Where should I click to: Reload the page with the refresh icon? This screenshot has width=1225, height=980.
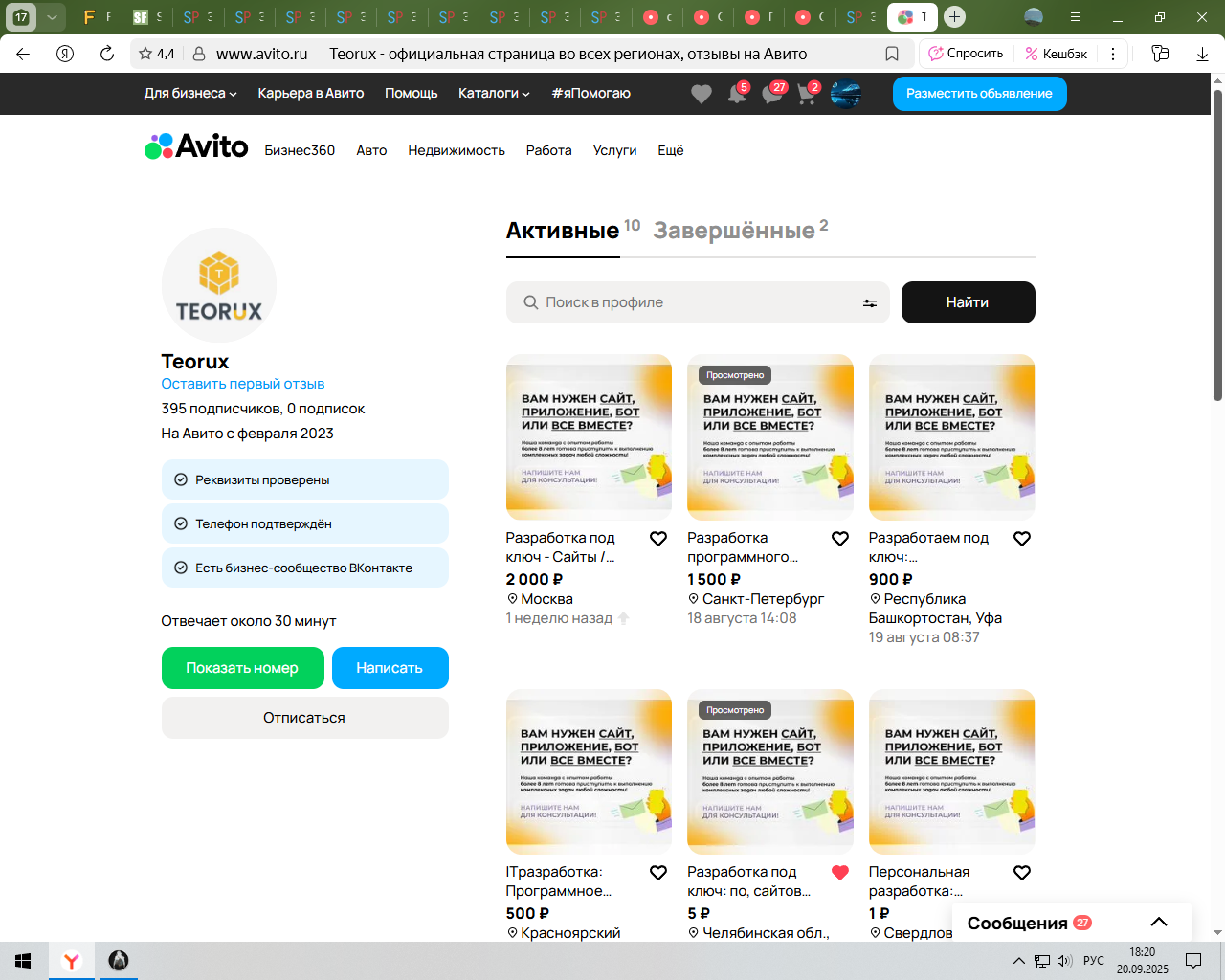[107, 54]
